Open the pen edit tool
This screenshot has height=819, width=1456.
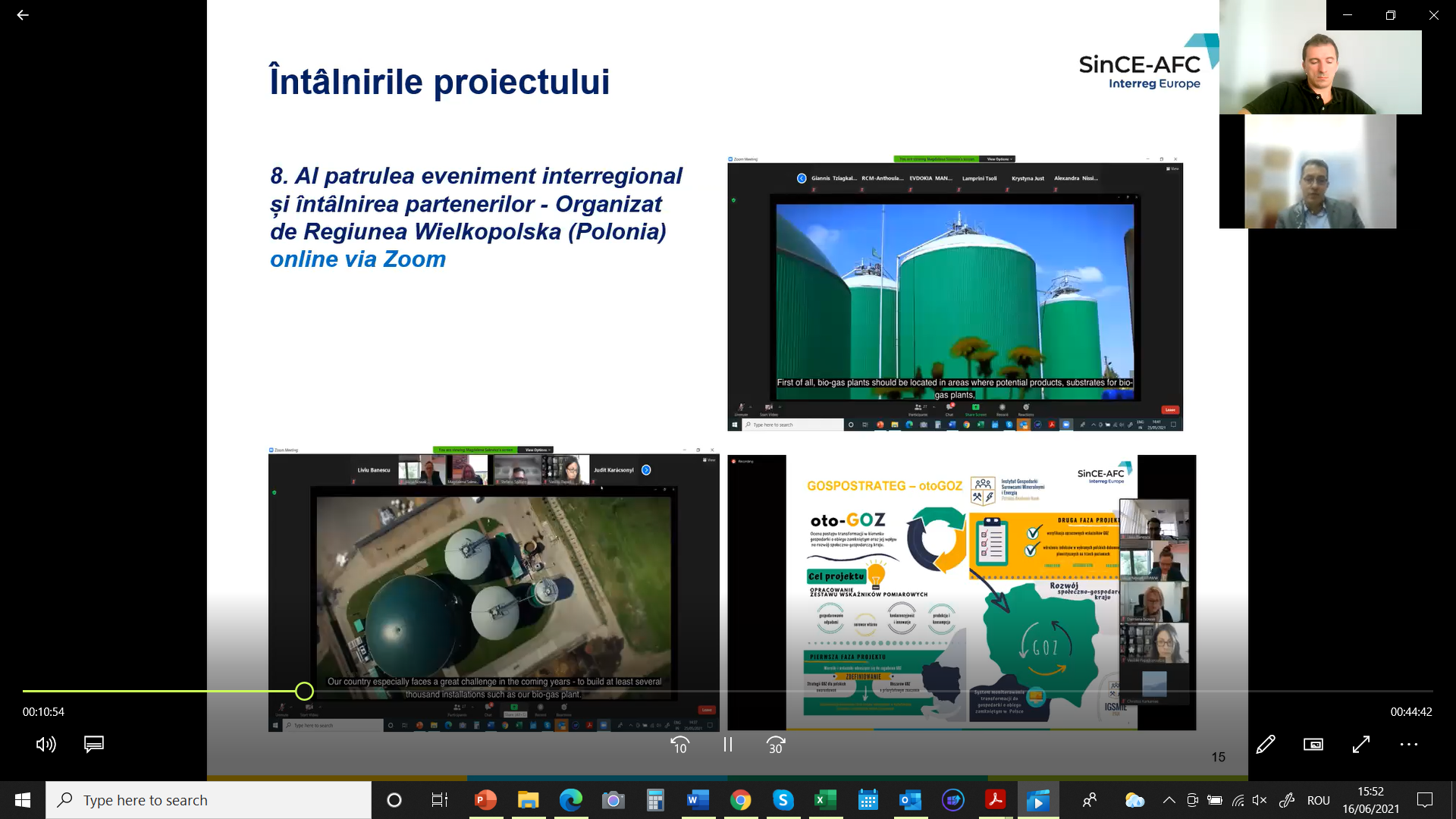tap(1266, 745)
